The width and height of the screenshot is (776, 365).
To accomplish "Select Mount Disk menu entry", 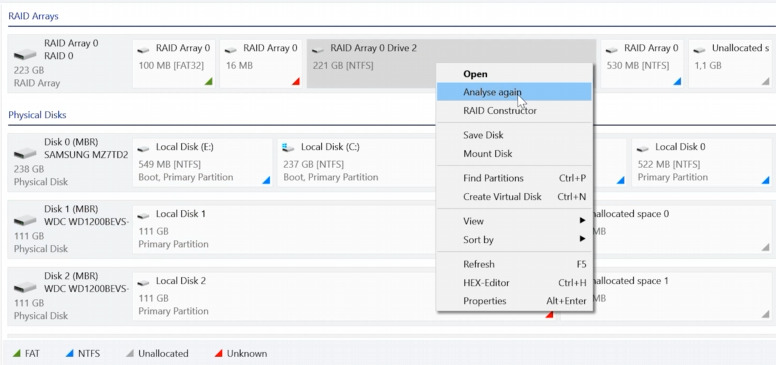I will tap(514, 154).
